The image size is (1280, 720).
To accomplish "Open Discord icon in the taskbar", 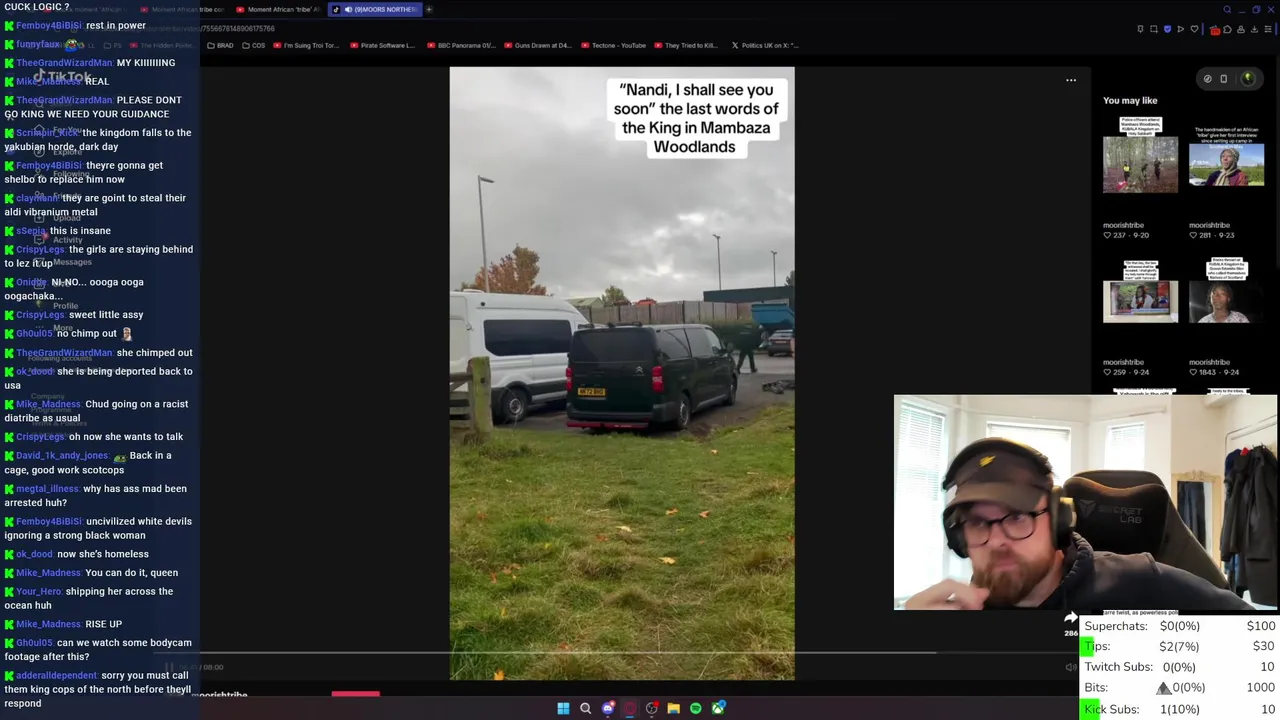I will (607, 709).
